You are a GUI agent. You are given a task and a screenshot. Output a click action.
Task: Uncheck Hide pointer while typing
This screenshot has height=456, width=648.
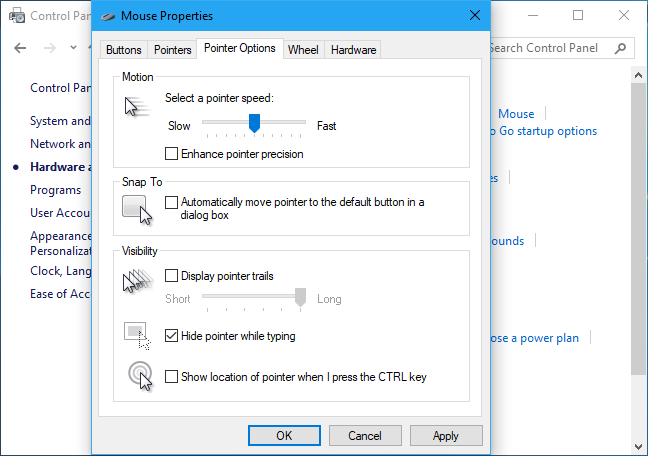coord(172,336)
